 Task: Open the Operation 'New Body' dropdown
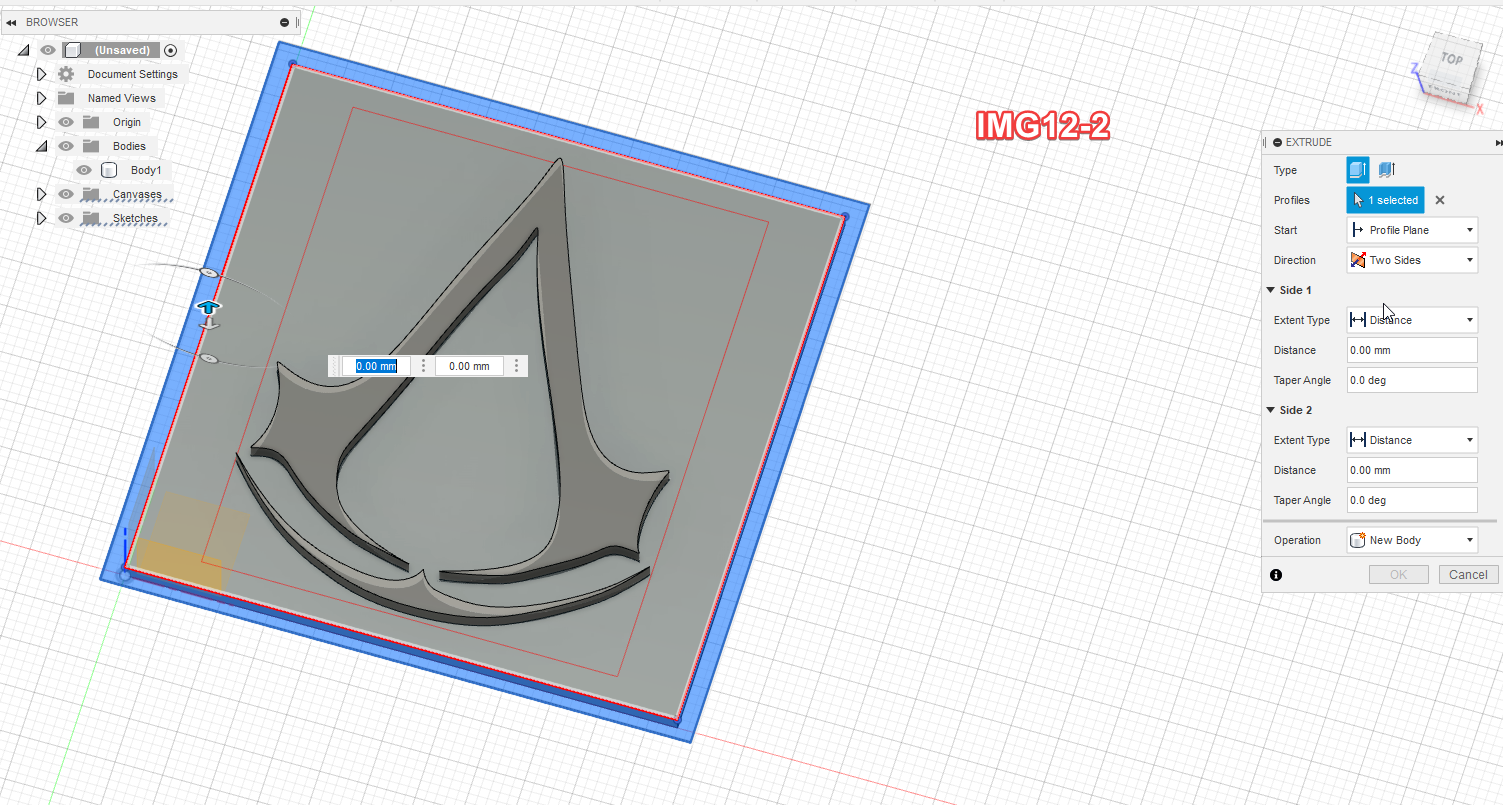point(1412,540)
